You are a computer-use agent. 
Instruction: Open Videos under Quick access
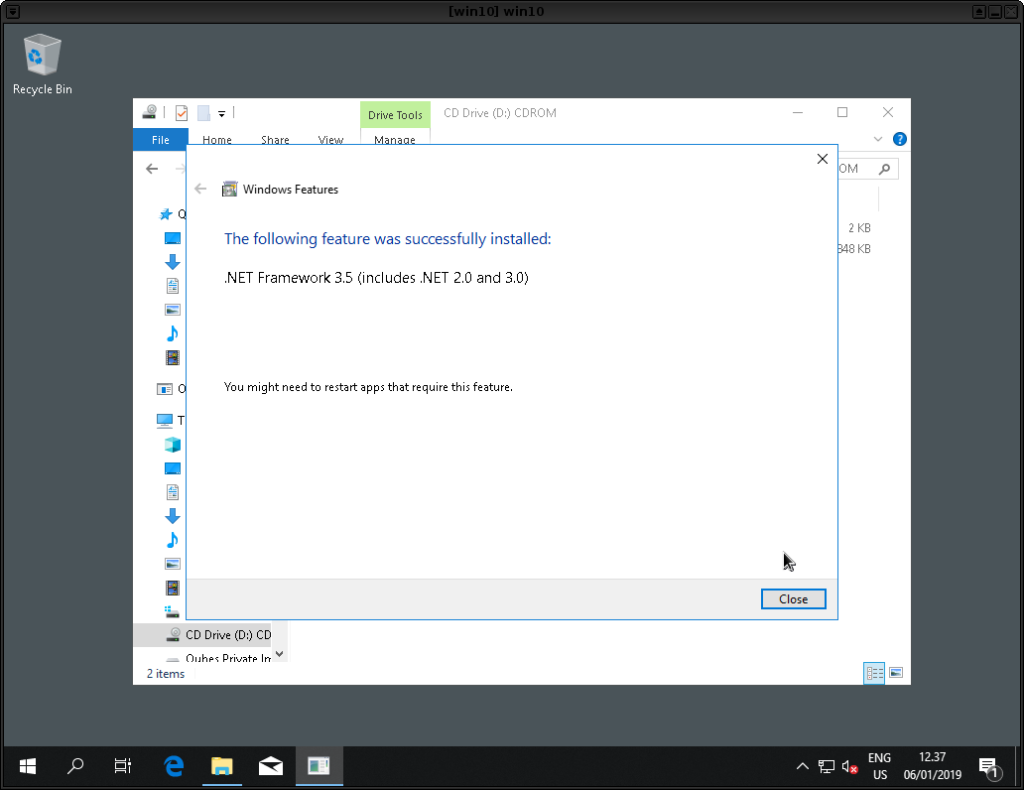click(172, 358)
